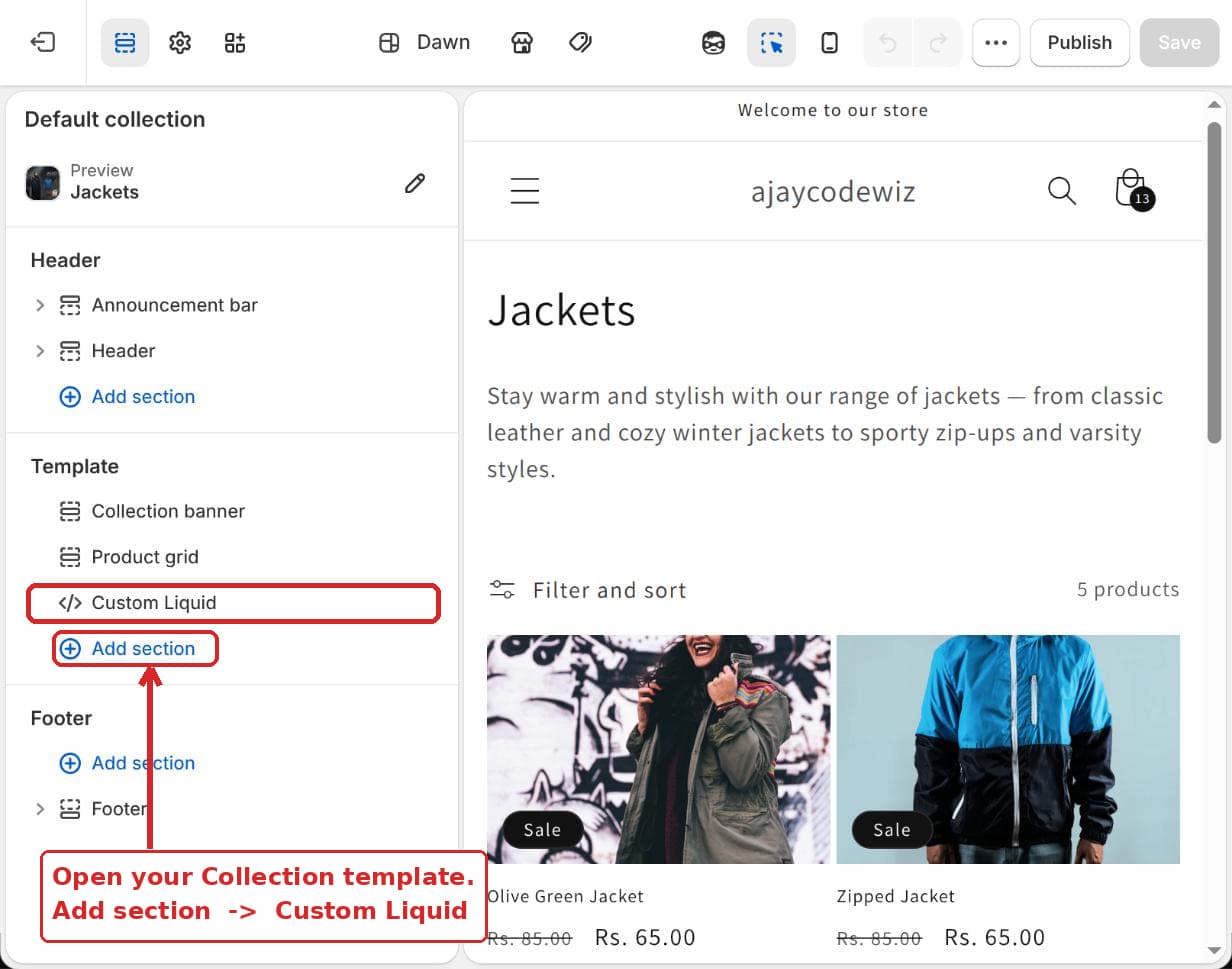
Task: Click the tag market icon
Action: pos(580,43)
